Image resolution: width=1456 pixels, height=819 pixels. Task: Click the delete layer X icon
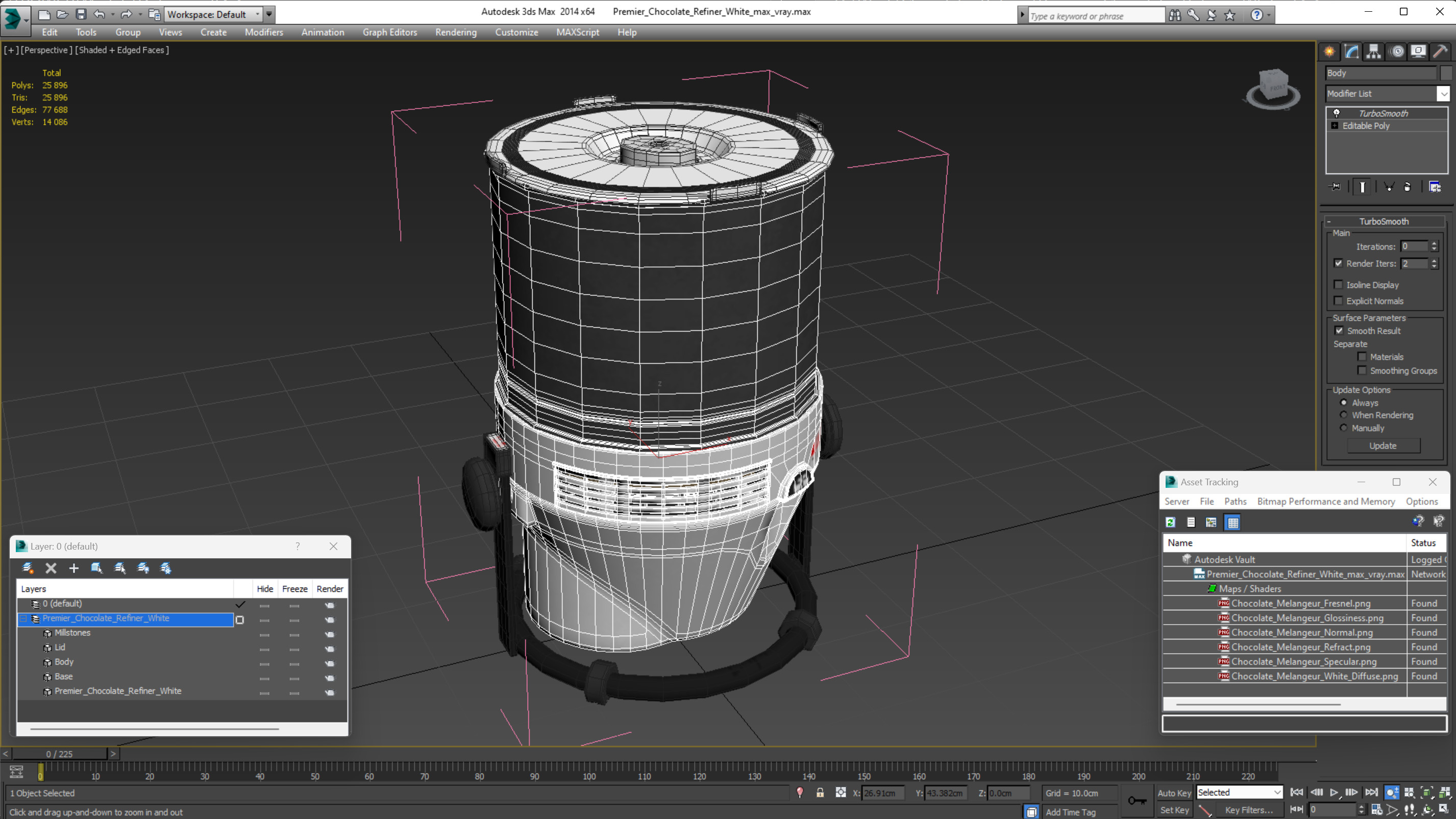click(x=51, y=568)
